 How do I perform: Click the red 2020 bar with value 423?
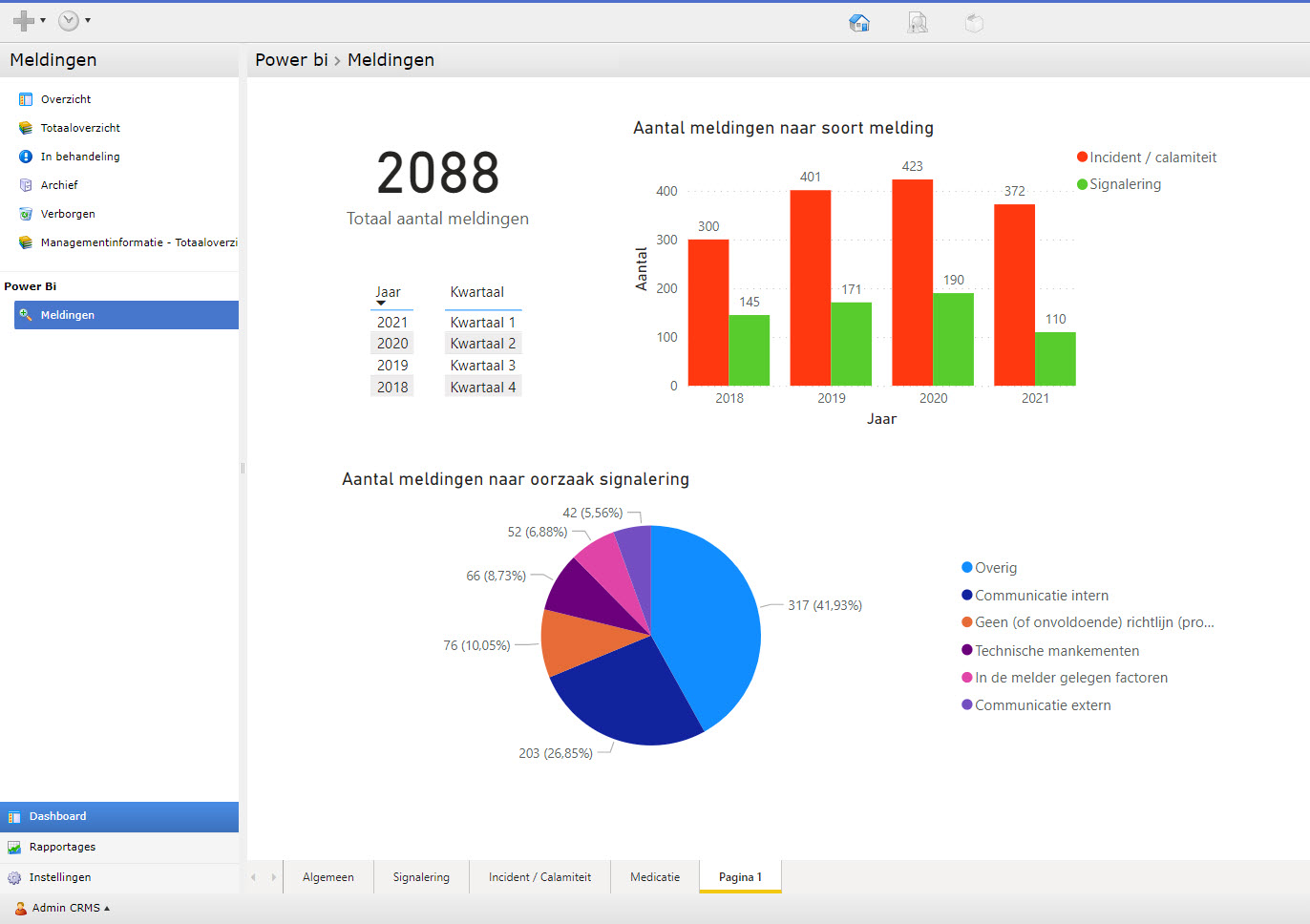913,283
